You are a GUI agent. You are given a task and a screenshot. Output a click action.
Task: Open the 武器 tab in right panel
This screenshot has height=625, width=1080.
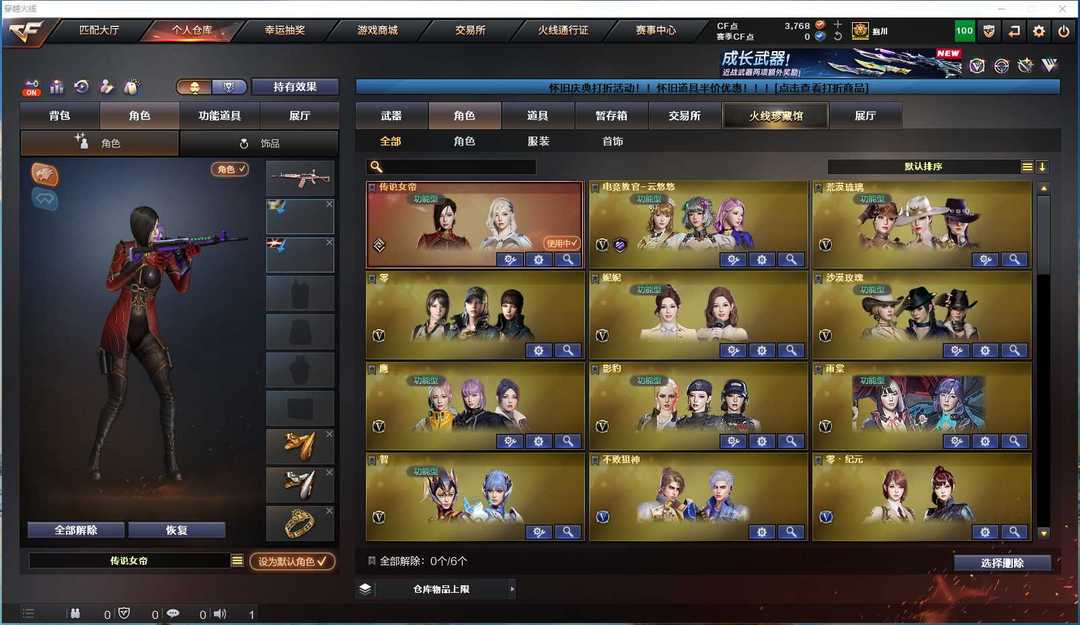tap(391, 116)
